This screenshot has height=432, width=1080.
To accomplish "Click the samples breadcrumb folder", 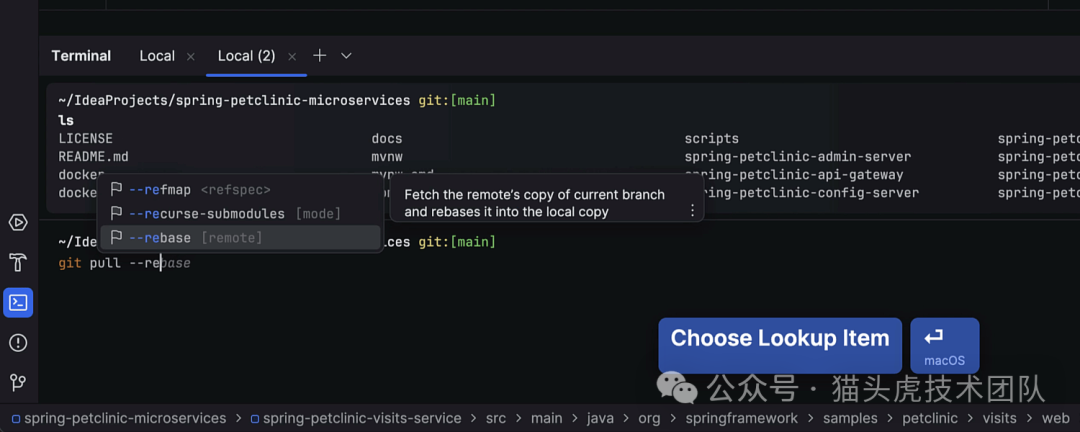I will (850, 419).
